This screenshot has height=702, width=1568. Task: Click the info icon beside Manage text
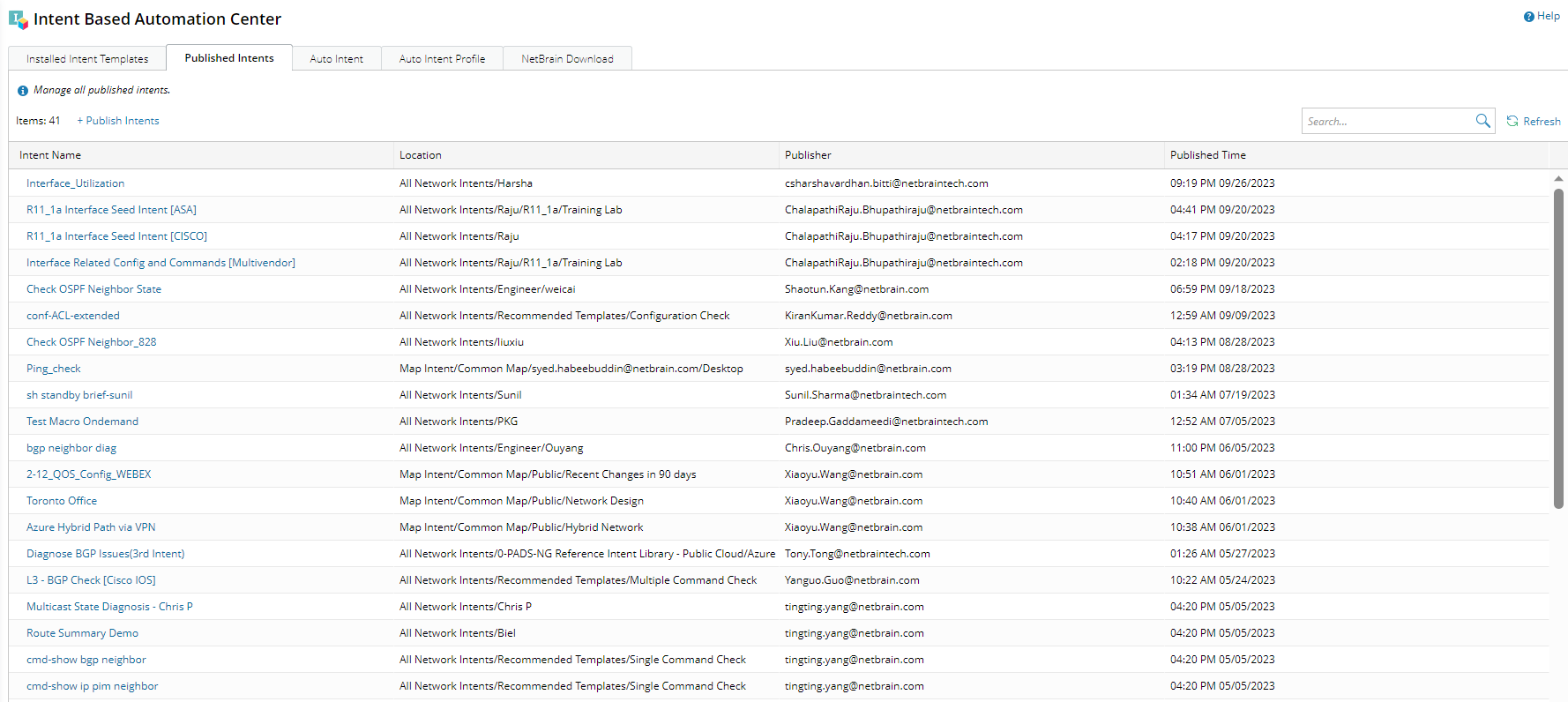tap(23, 91)
